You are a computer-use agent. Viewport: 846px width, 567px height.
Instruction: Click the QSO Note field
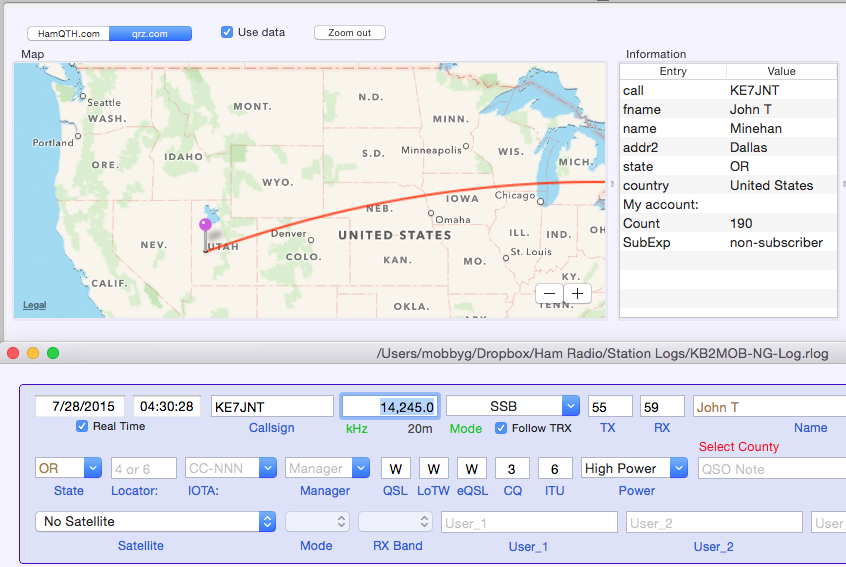click(770, 468)
